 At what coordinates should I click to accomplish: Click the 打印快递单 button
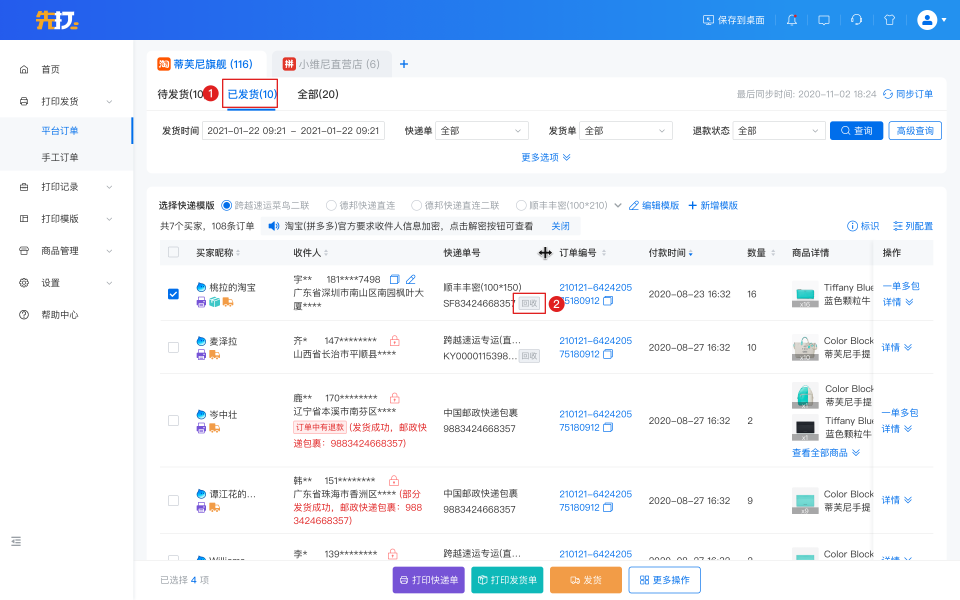428,580
